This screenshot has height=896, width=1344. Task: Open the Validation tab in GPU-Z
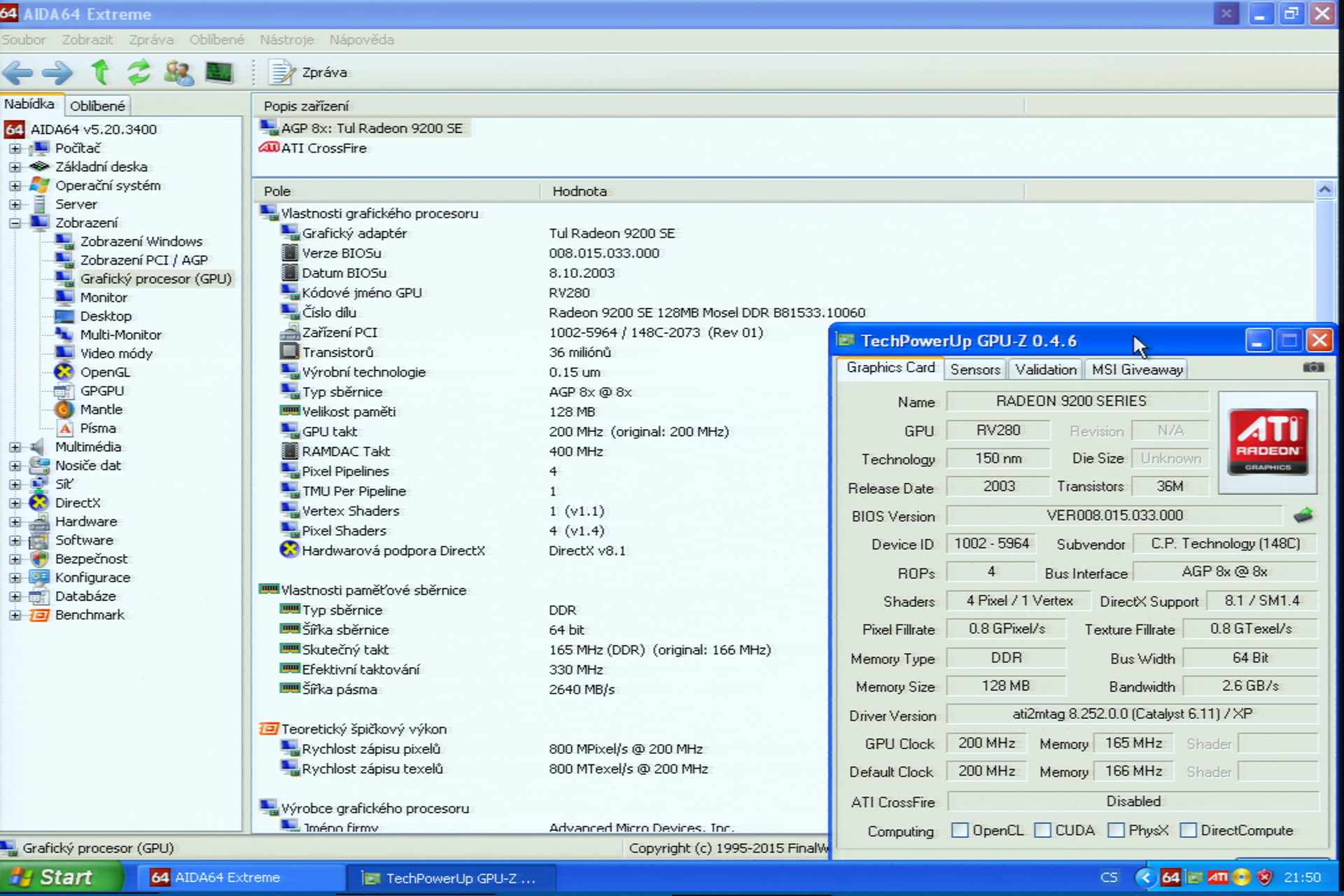[1046, 370]
